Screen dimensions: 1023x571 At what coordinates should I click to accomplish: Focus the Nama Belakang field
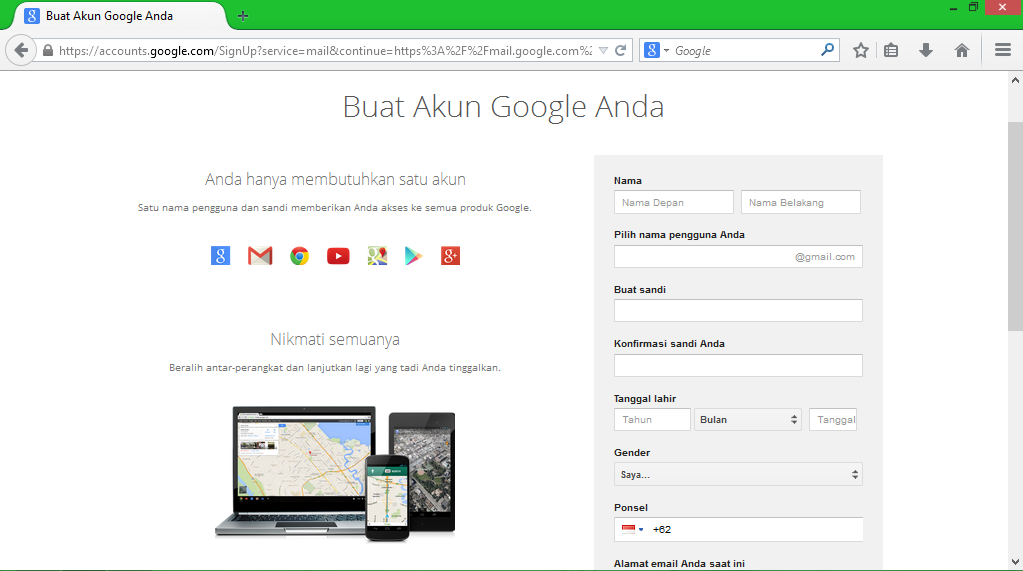click(x=801, y=202)
